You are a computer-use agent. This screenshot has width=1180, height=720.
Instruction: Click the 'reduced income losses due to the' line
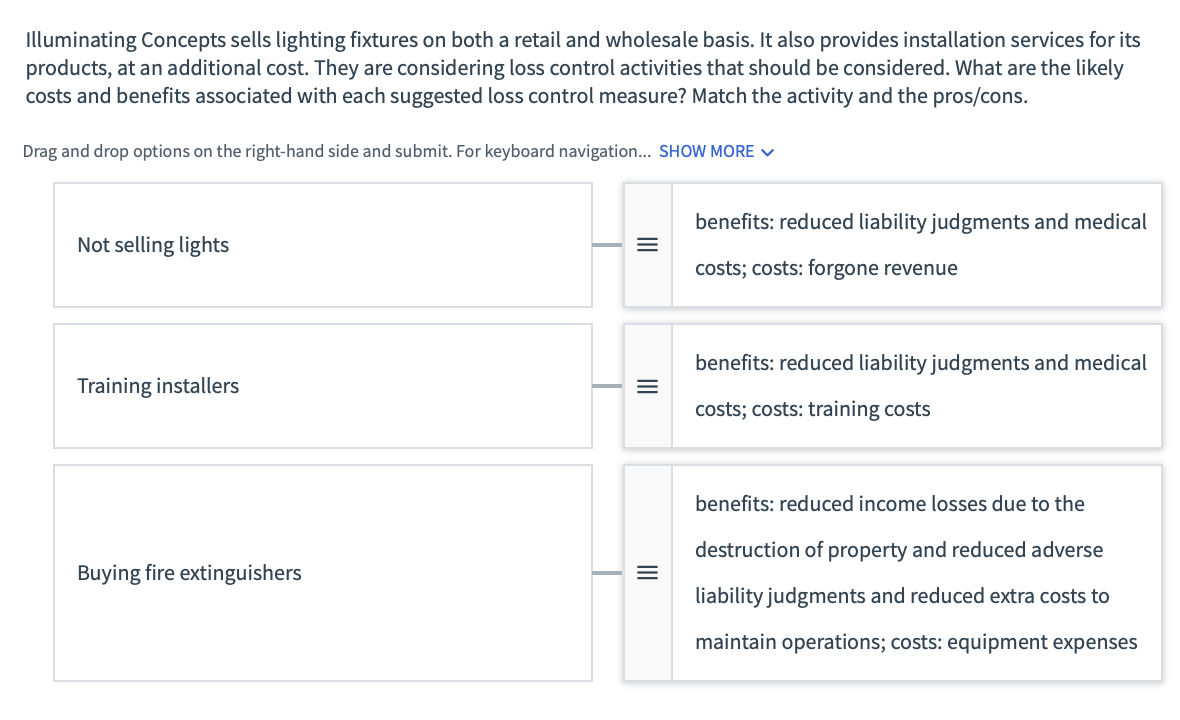pyautogui.click(x=890, y=504)
